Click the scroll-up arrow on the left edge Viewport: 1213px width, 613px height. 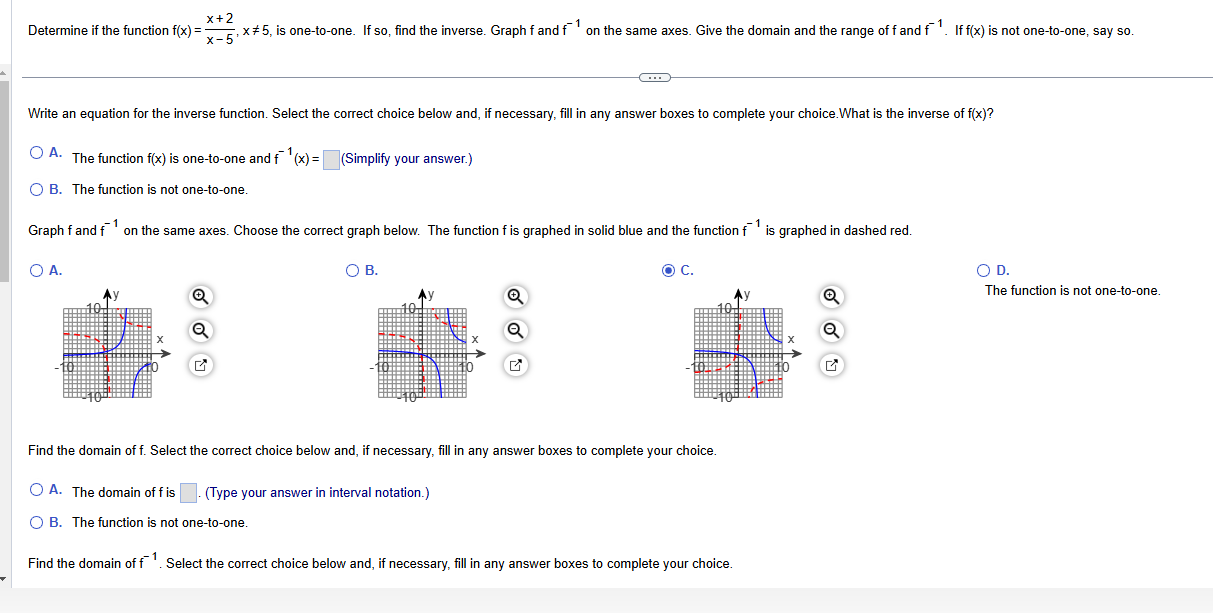click(5, 72)
